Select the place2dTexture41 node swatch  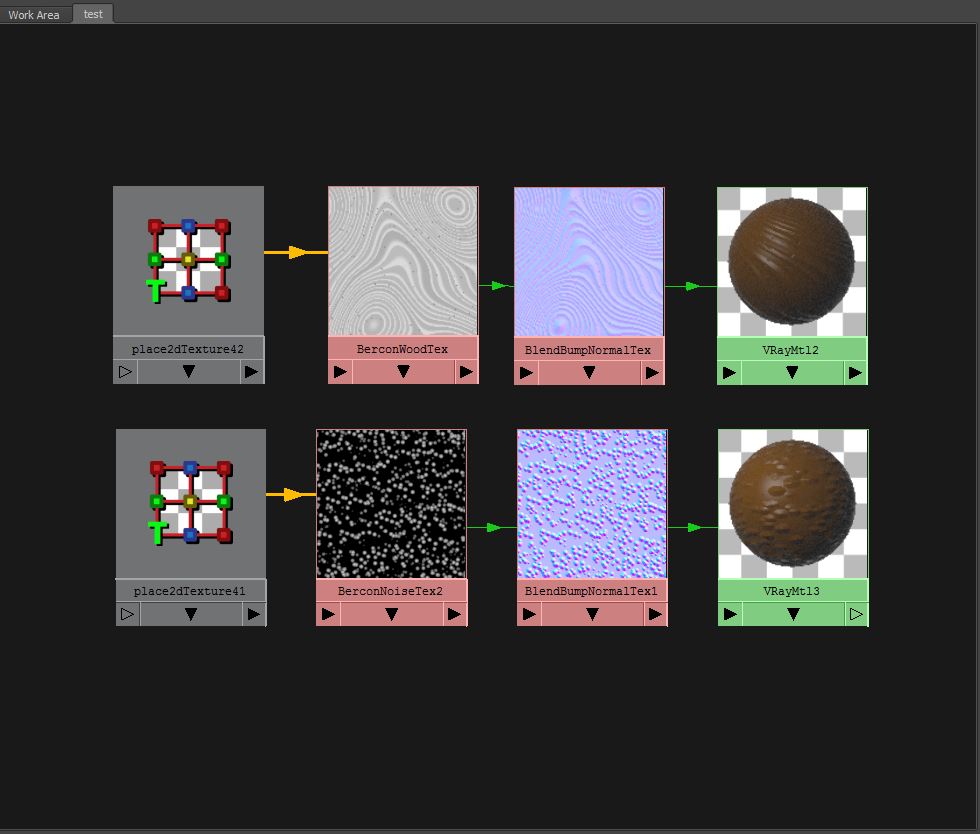point(191,503)
